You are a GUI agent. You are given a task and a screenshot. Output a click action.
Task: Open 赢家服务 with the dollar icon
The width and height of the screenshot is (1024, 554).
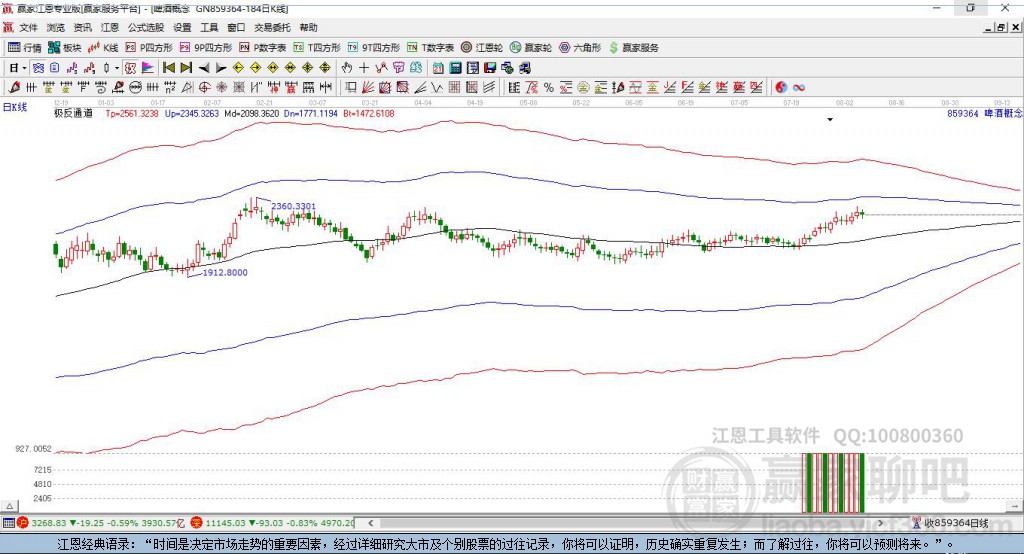click(633, 48)
